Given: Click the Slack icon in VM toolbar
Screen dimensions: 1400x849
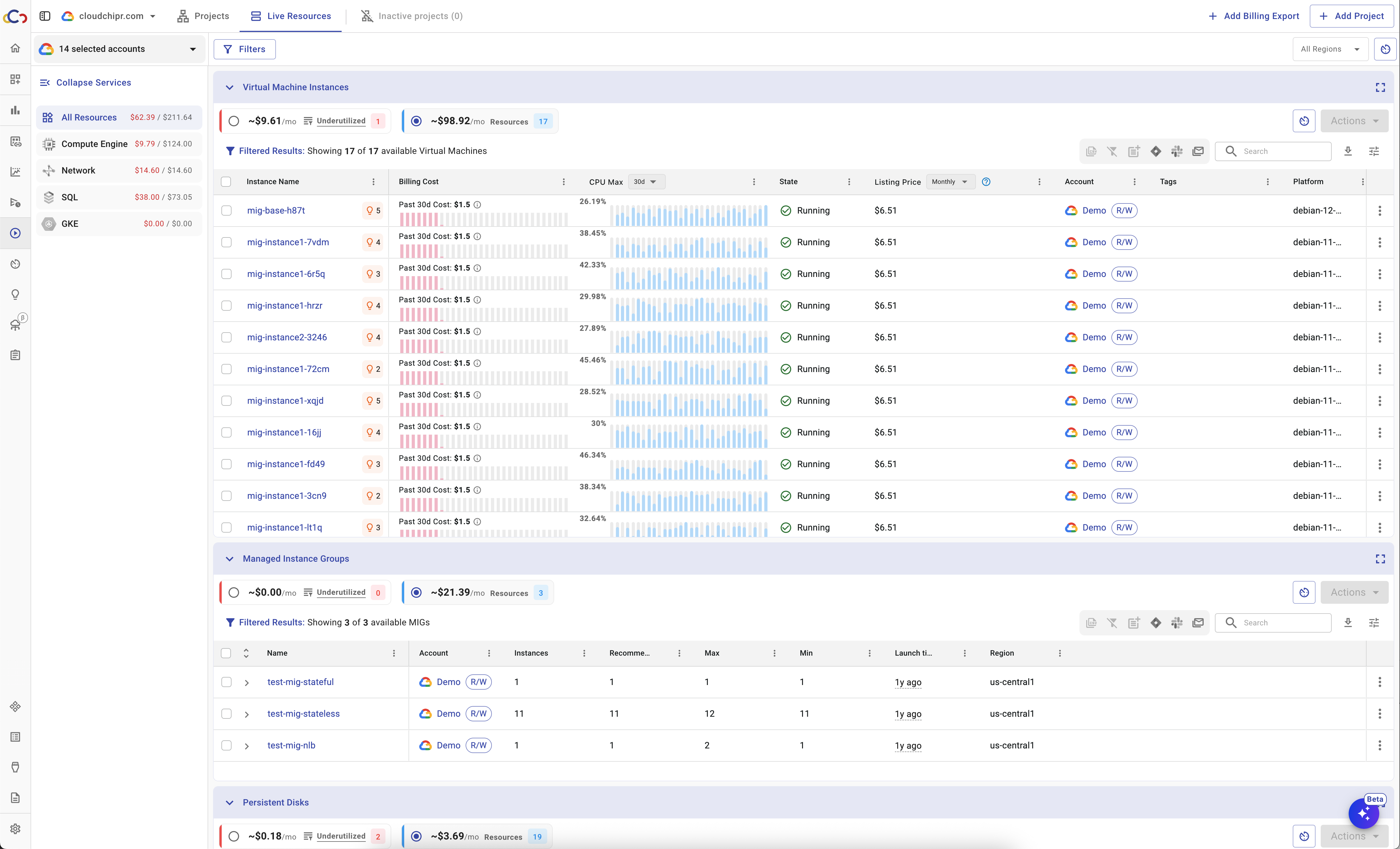Looking at the screenshot, I should 1177,151.
